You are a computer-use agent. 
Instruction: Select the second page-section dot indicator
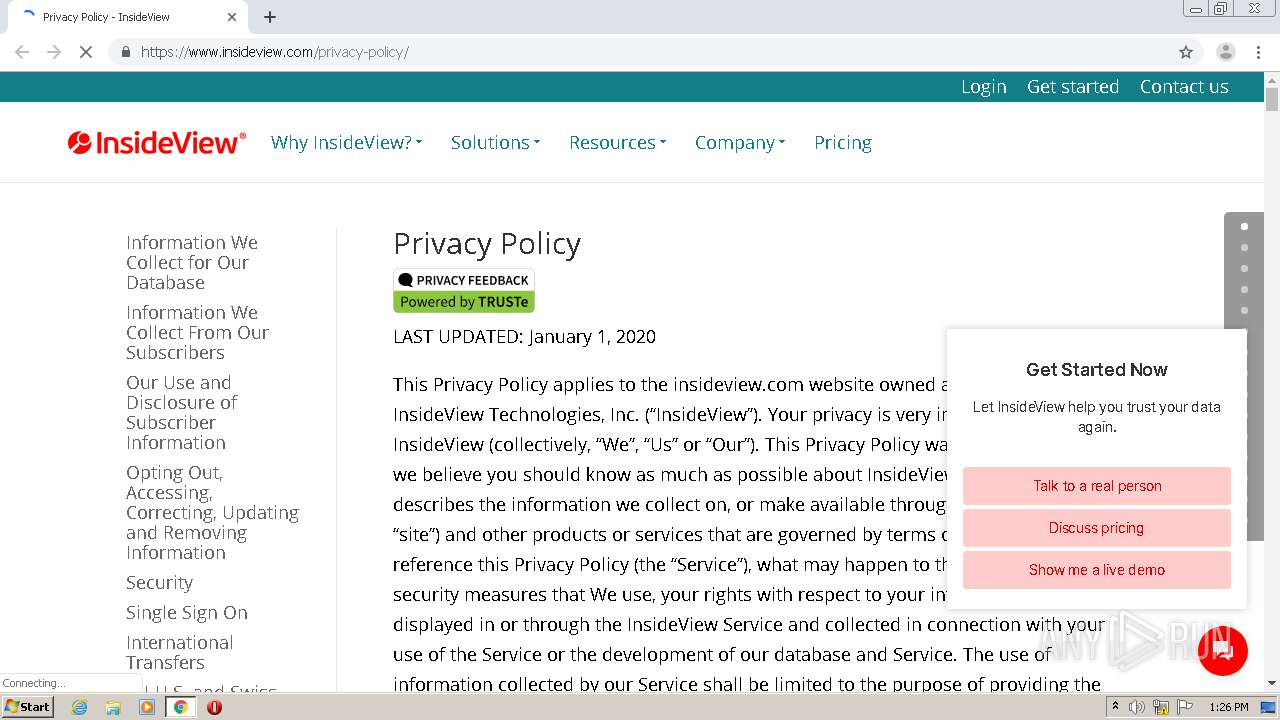[x=1244, y=248]
